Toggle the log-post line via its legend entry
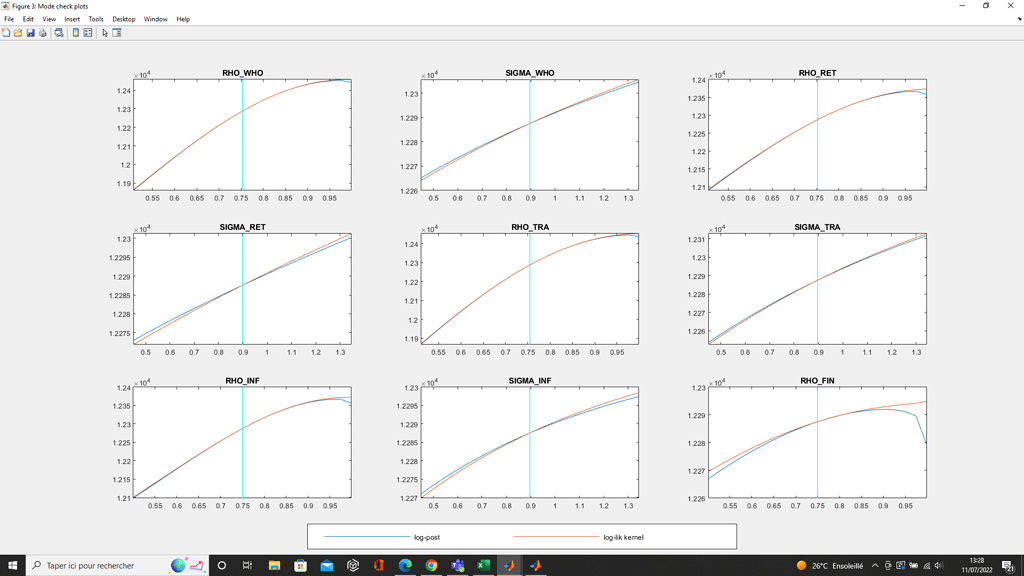This screenshot has height=576, width=1024. [428, 537]
